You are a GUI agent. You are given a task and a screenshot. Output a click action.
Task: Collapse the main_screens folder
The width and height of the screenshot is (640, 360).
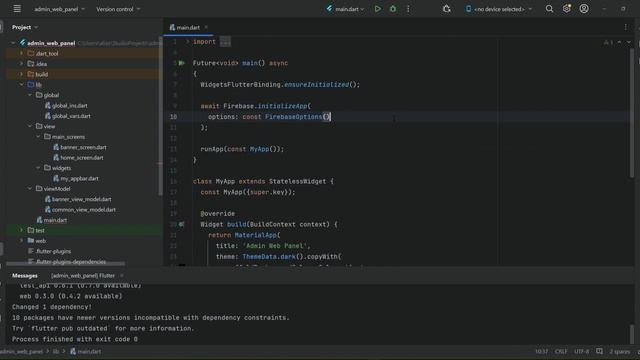point(38,137)
